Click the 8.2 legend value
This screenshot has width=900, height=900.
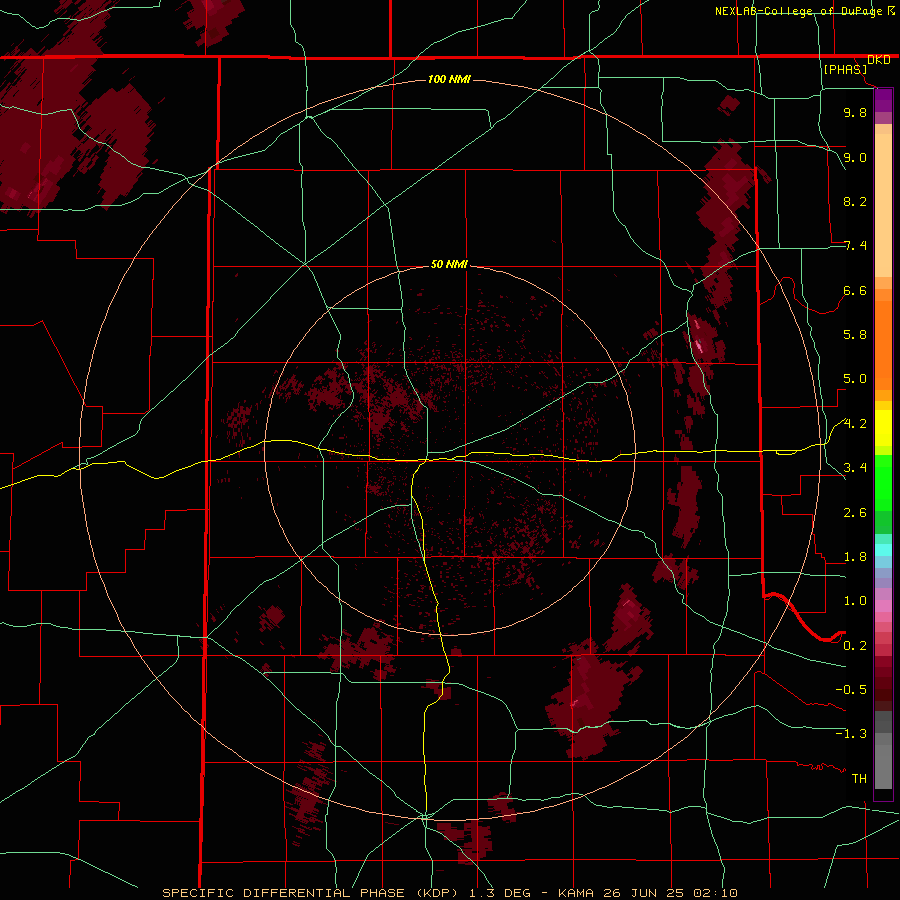tap(855, 201)
